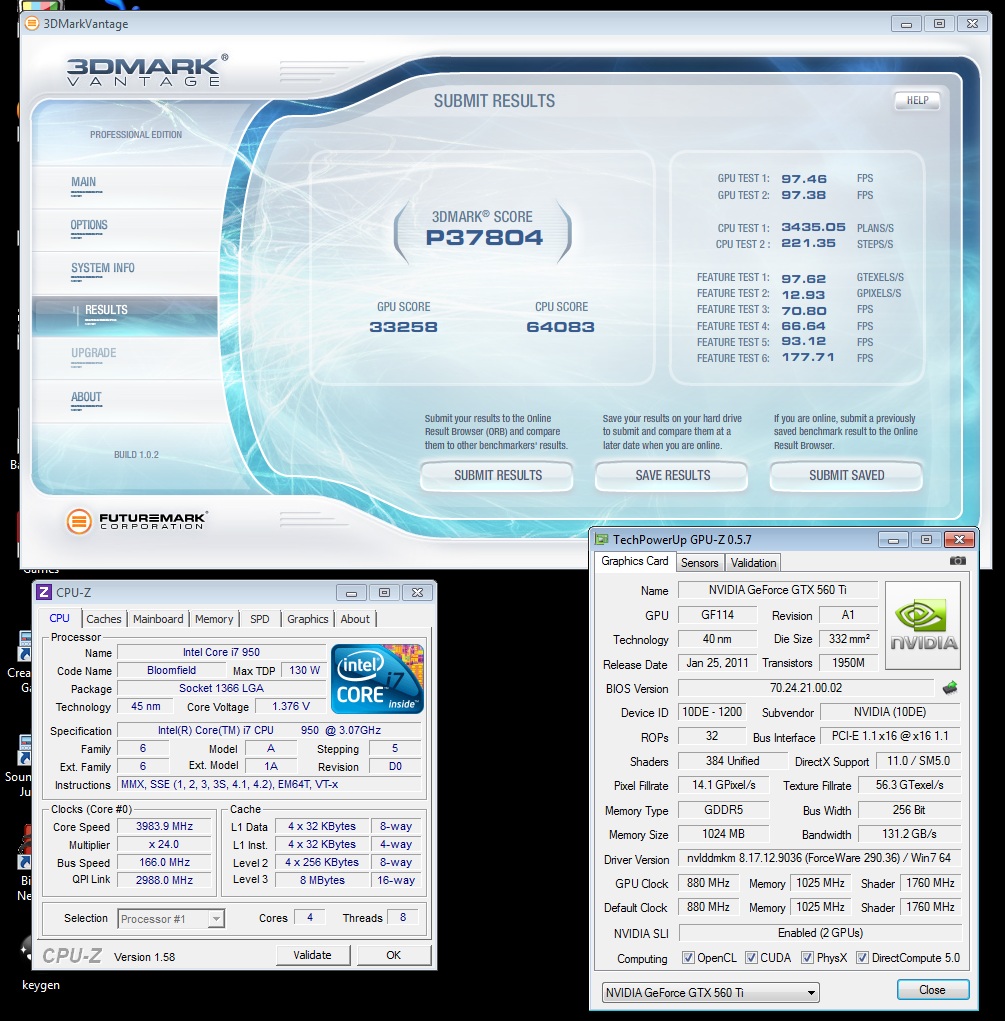Screen dimensions: 1005x1021
Task: Select the CPU tab in CPU-Z
Action: (59, 618)
